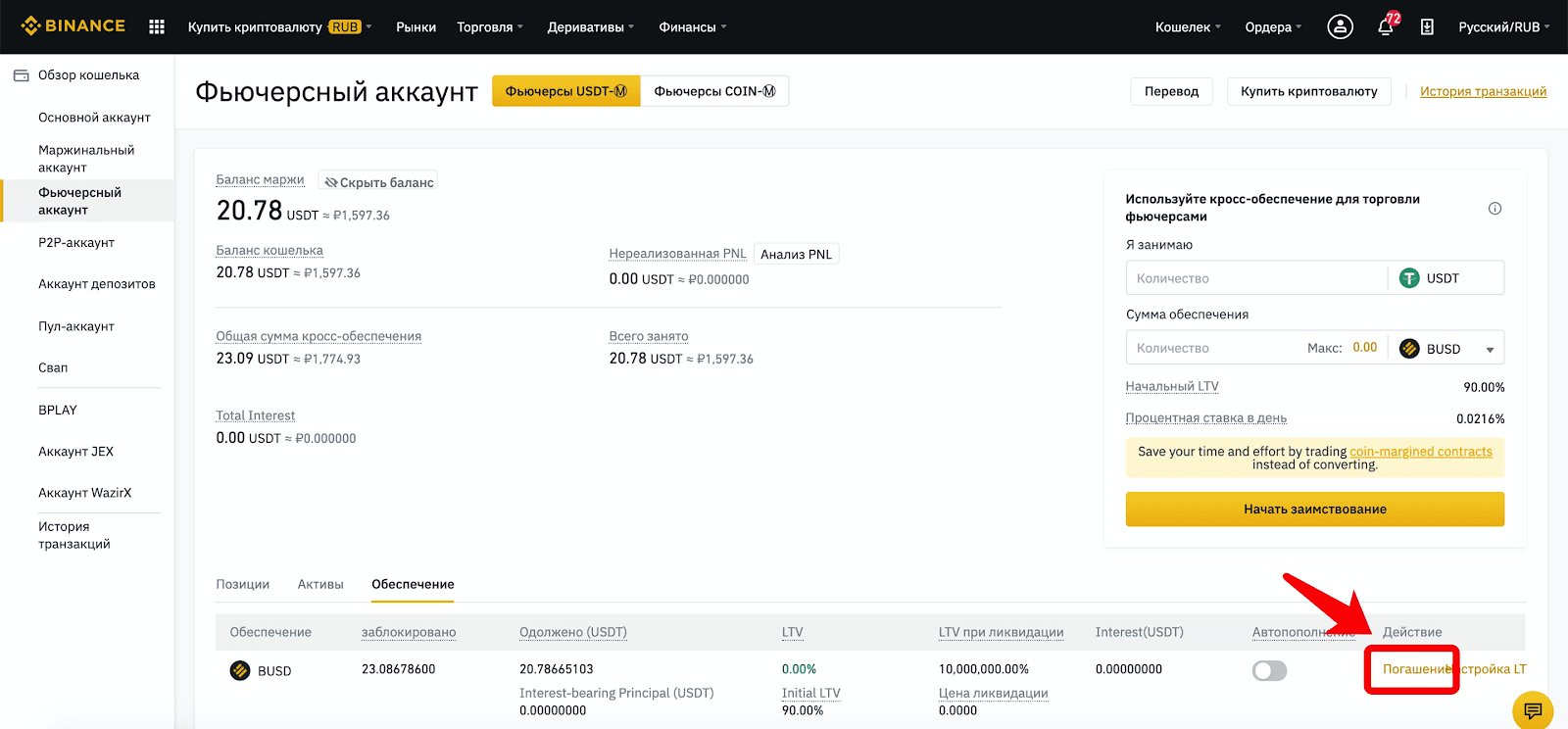Open Аккаунт депозитов in sidebar
1568x729 pixels.
point(97,284)
